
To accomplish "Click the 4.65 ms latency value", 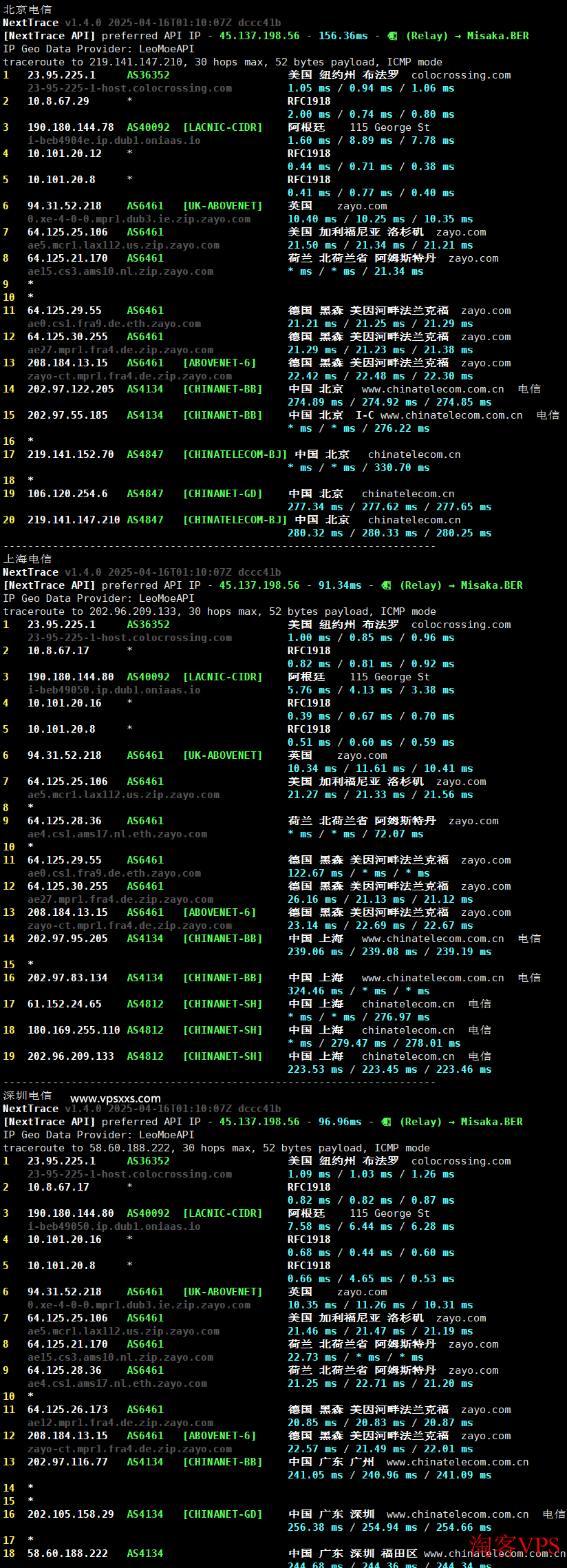I will [371, 1279].
